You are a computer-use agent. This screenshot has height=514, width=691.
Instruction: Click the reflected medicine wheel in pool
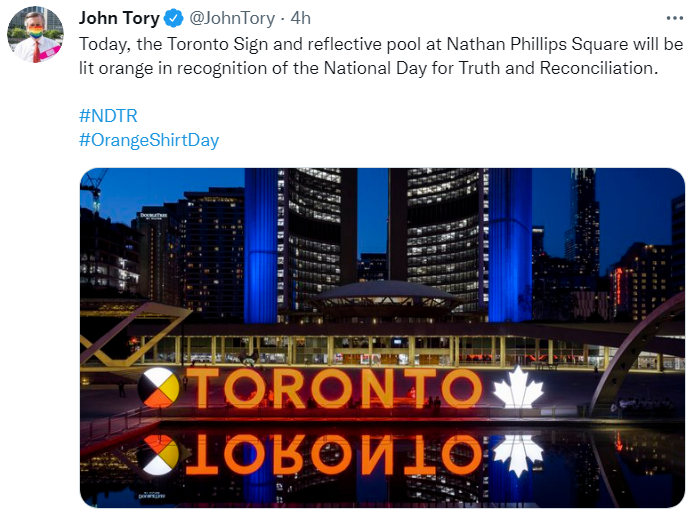click(x=159, y=455)
